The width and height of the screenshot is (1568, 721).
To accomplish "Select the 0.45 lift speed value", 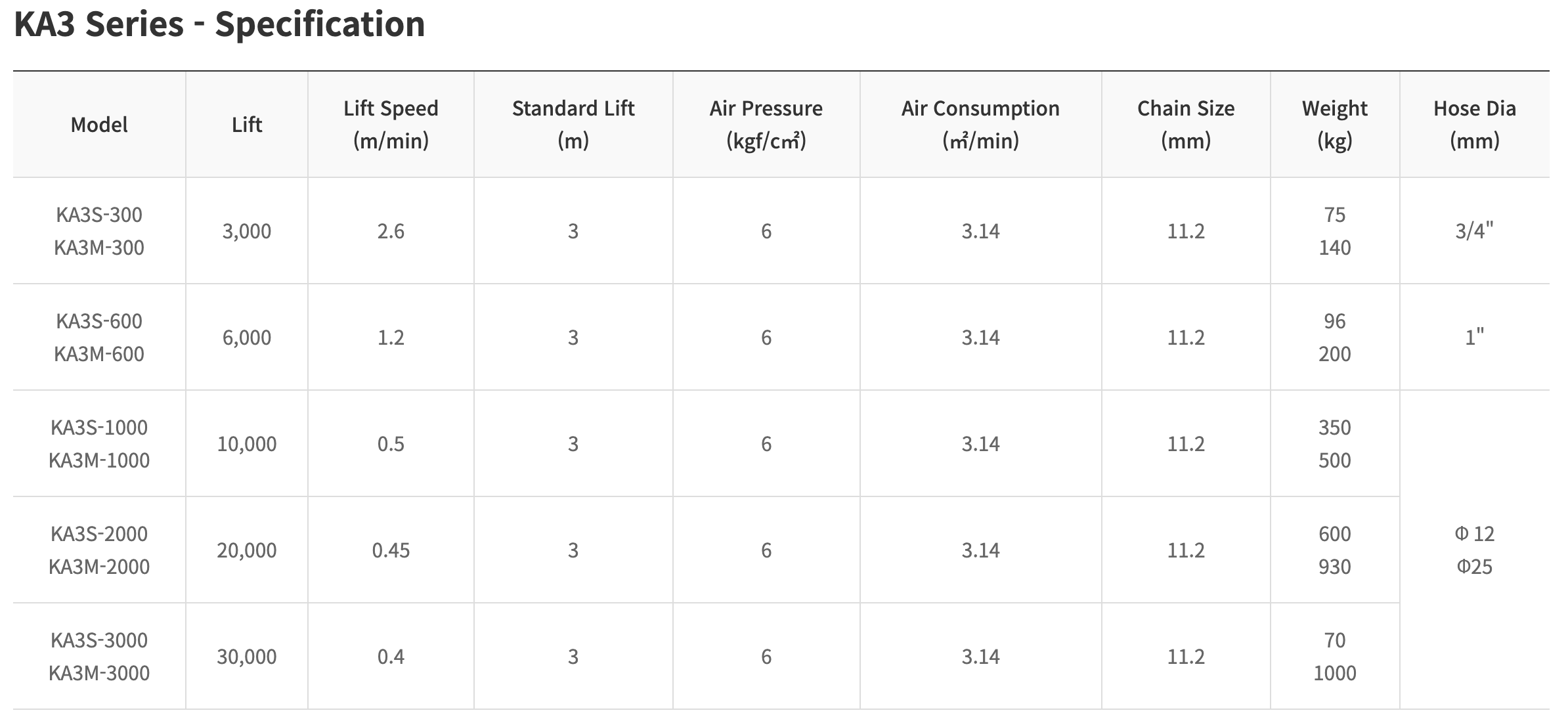I will (x=391, y=550).
